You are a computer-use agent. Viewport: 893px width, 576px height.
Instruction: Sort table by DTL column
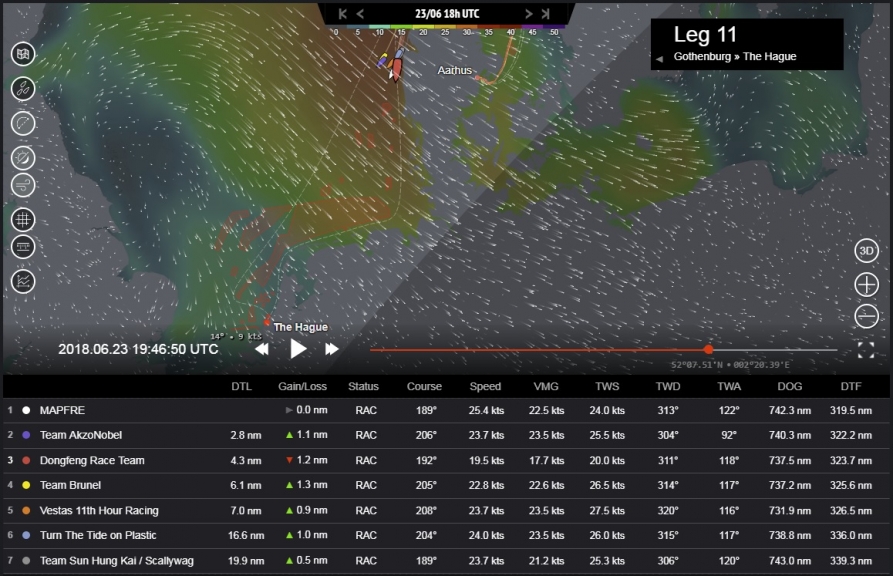[241, 386]
